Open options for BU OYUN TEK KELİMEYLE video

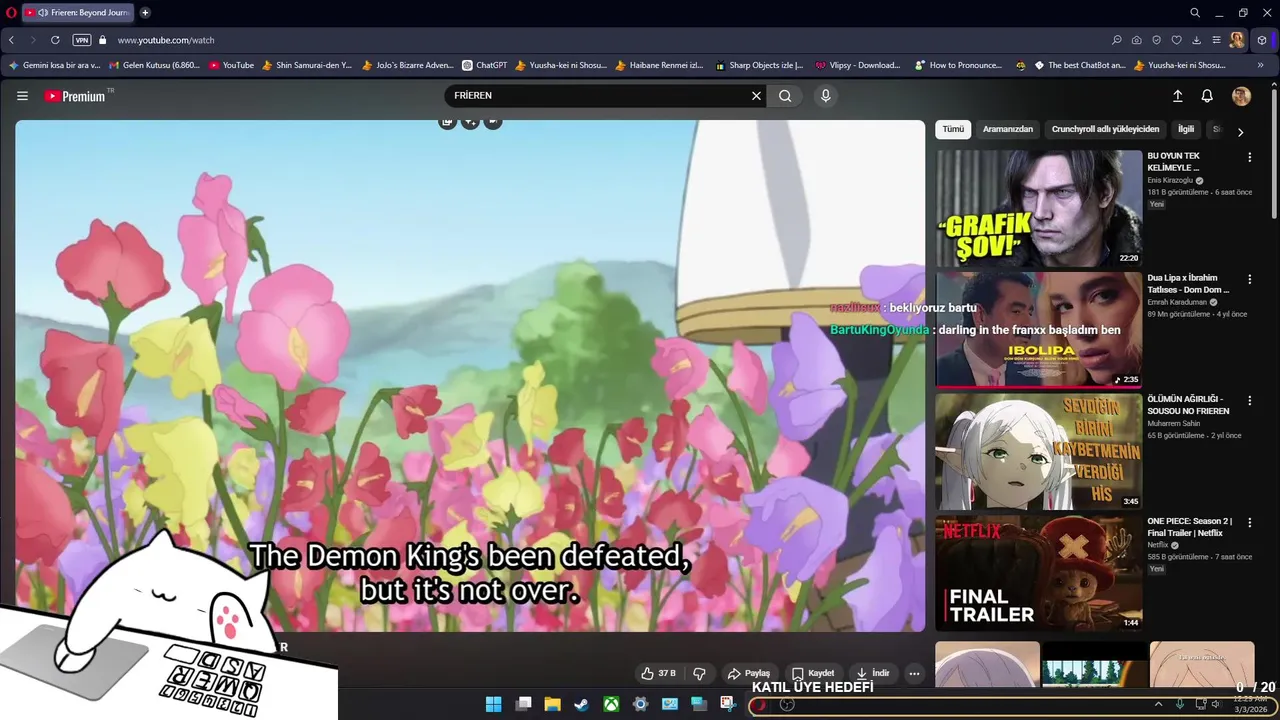pos(1249,157)
